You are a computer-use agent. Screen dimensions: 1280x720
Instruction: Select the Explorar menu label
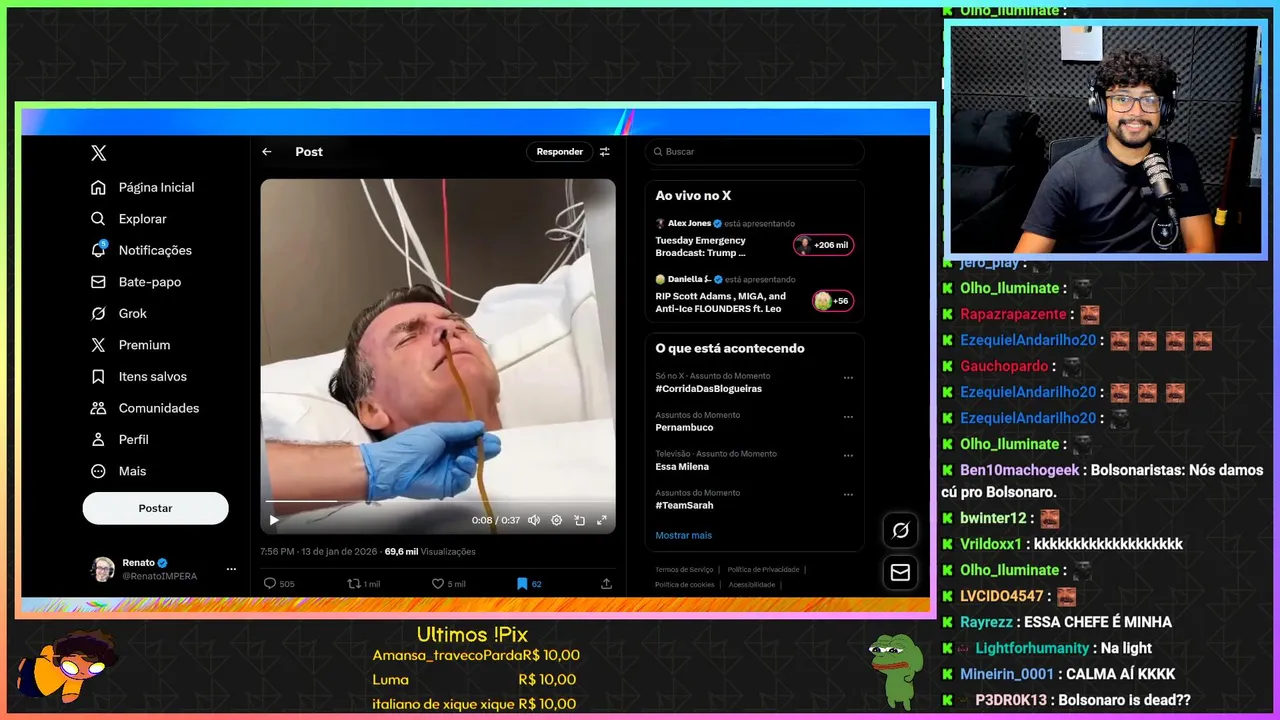click(x=143, y=219)
